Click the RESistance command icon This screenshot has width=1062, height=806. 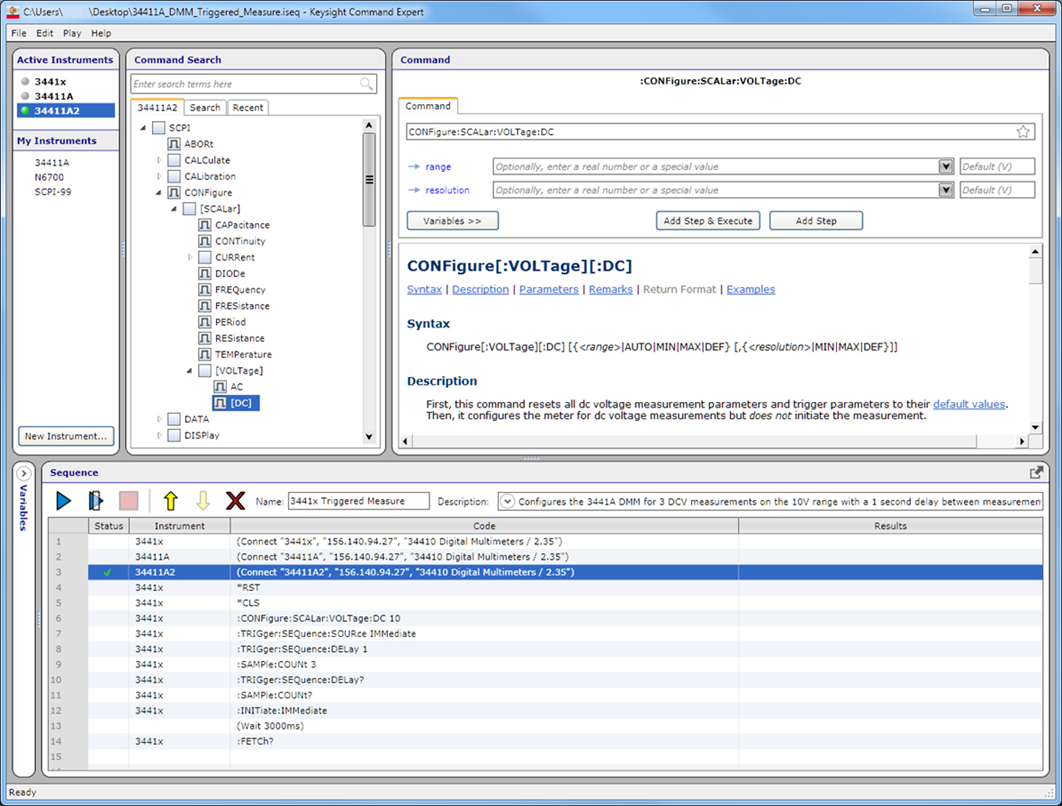[205, 338]
